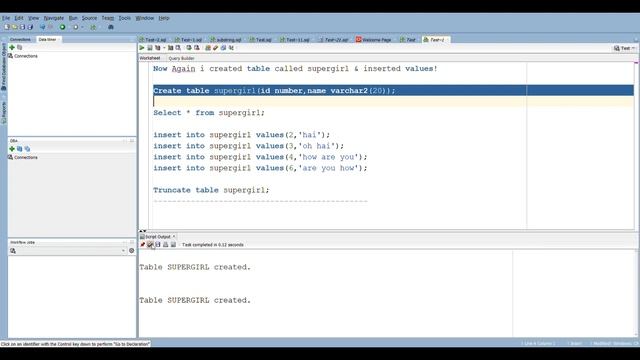Viewport: 640px width, 360px height.
Task: Click the red pin icon in Script Output
Action: click(142, 244)
